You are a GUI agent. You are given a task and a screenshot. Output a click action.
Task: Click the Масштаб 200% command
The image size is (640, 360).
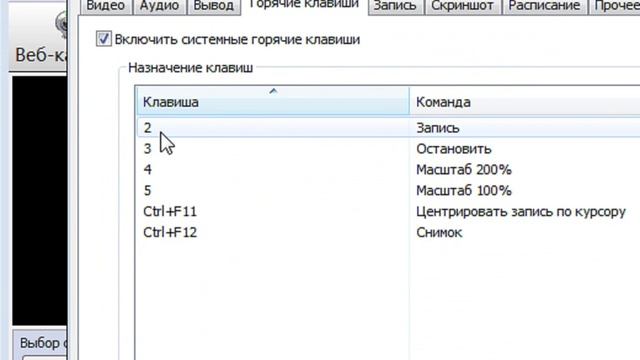(464, 170)
